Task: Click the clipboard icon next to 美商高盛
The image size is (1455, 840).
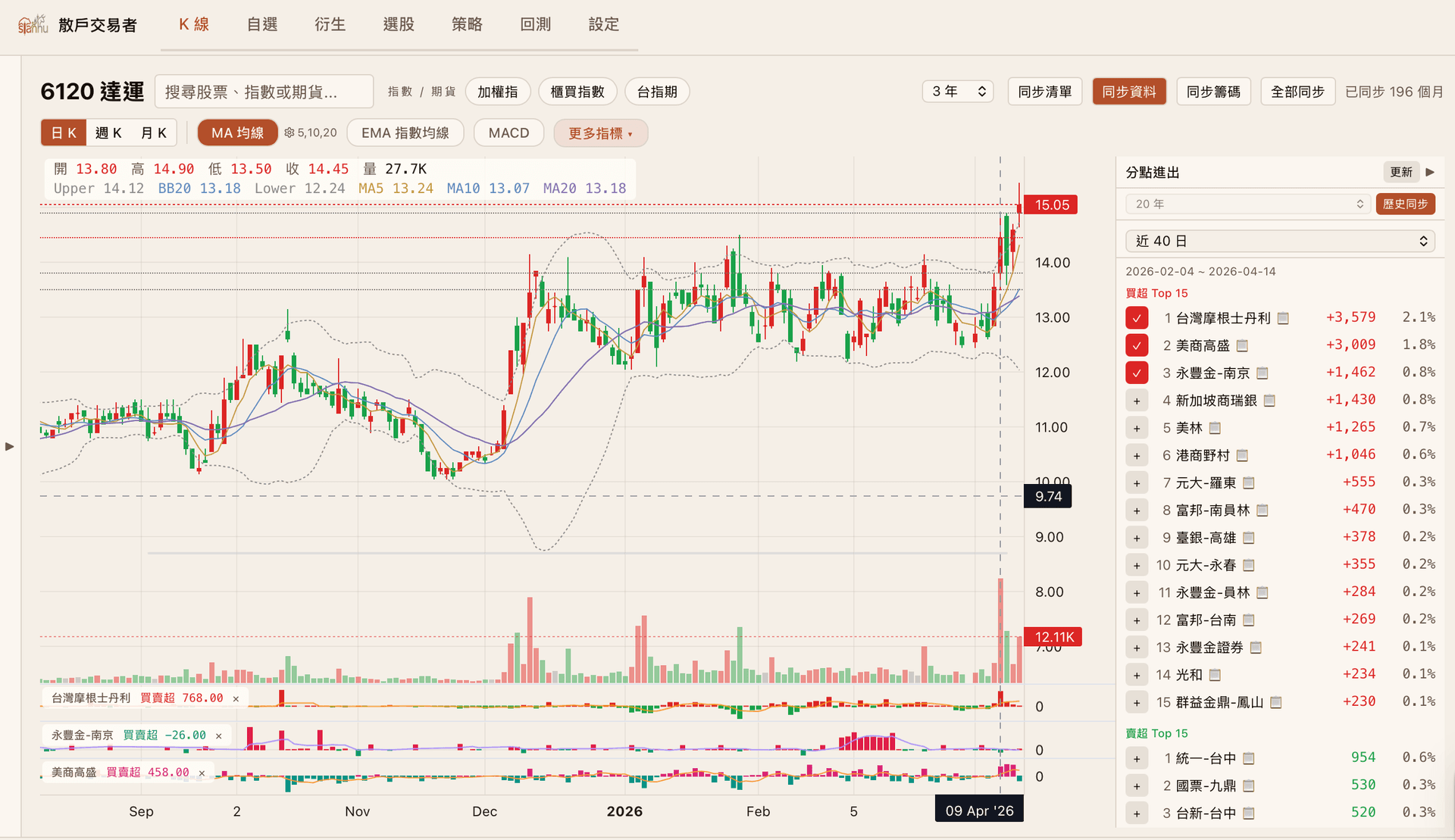Action: pos(1242,346)
